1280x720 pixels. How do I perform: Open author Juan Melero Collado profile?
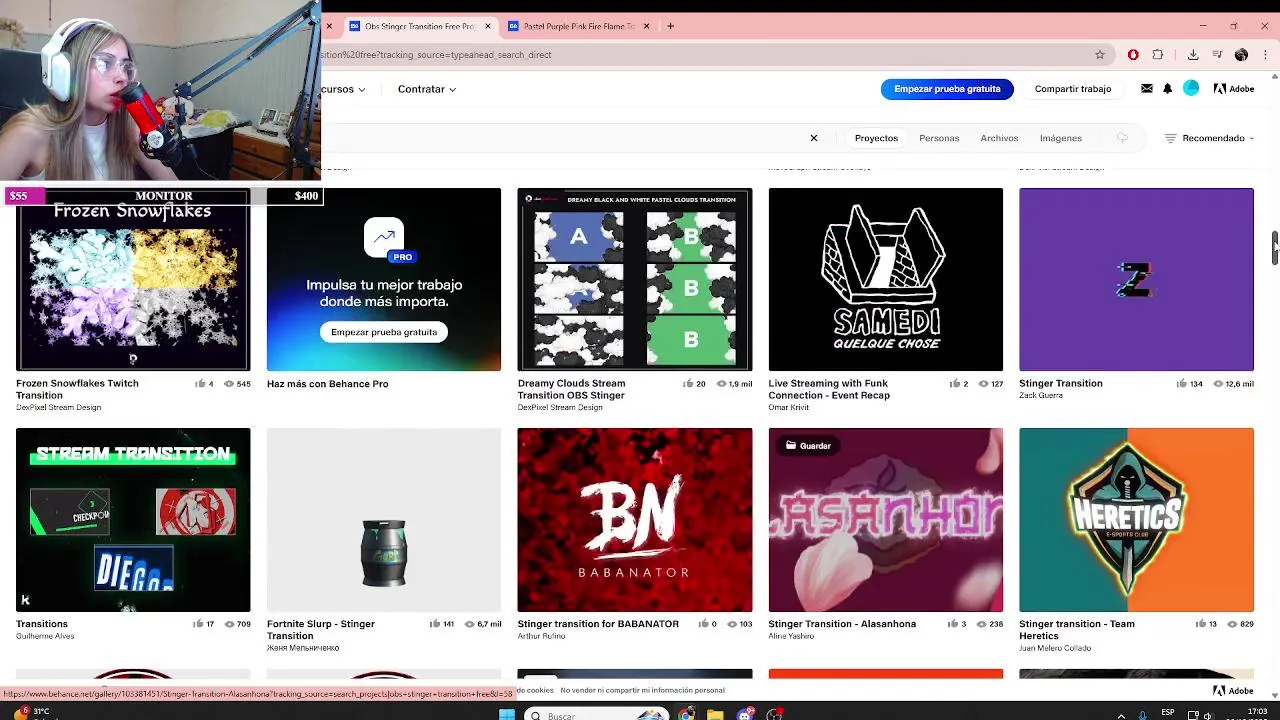[x=1055, y=648]
